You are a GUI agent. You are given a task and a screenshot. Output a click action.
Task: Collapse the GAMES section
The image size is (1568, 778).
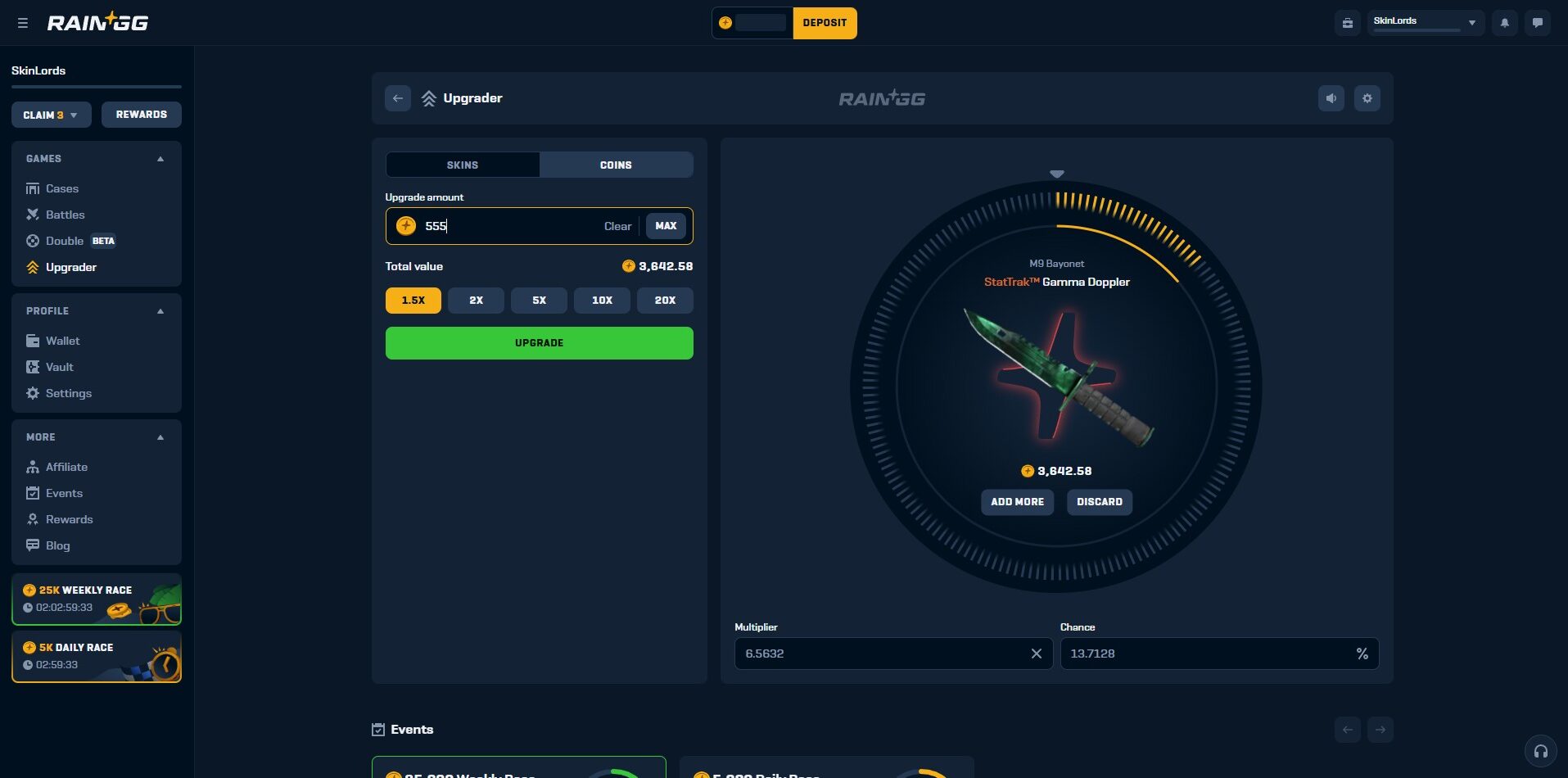[160, 159]
